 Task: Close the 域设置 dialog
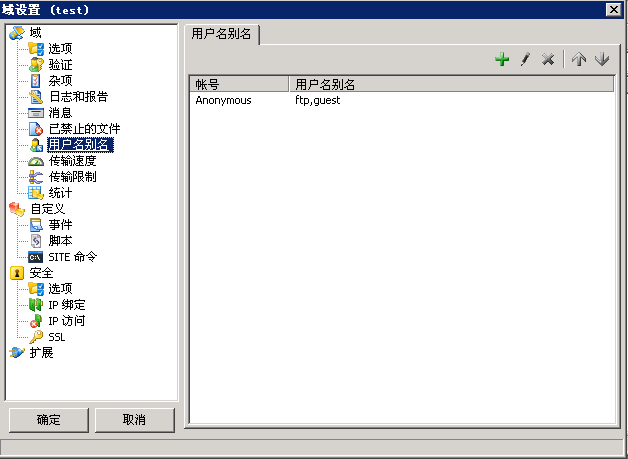(613, 9)
